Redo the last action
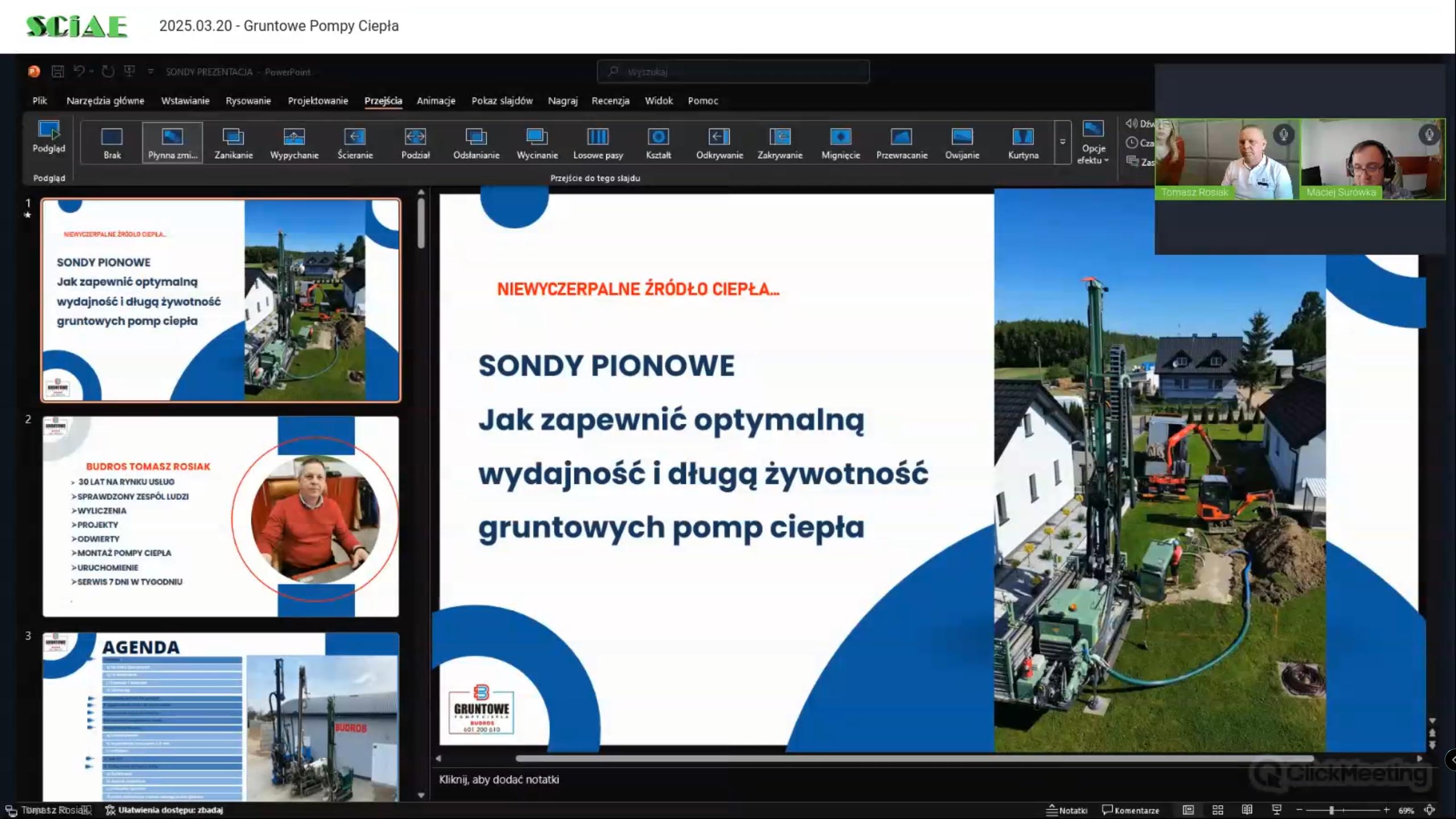This screenshot has width=1456, height=819. click(x=108, y=71)
